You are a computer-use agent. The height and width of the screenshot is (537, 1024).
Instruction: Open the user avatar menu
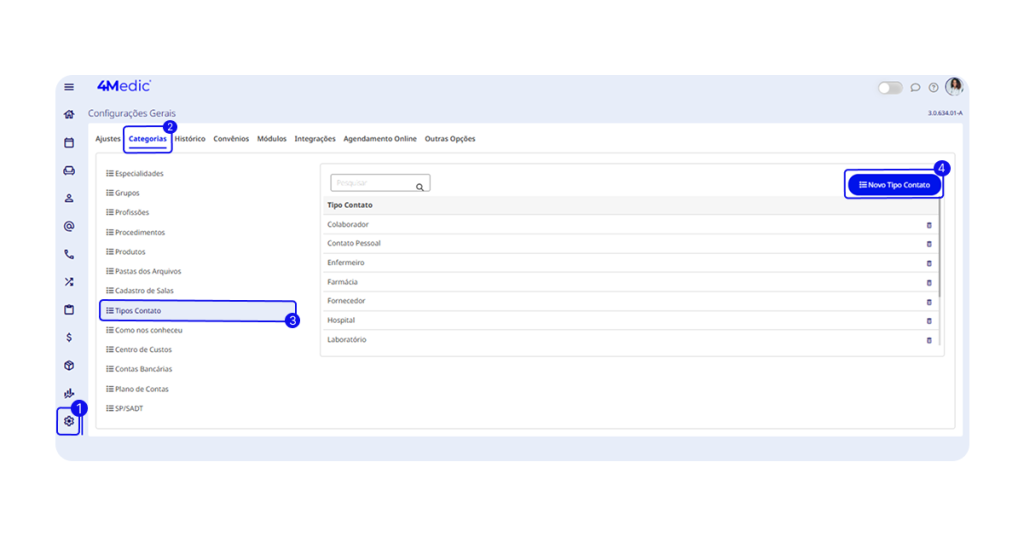click(954, 87)
